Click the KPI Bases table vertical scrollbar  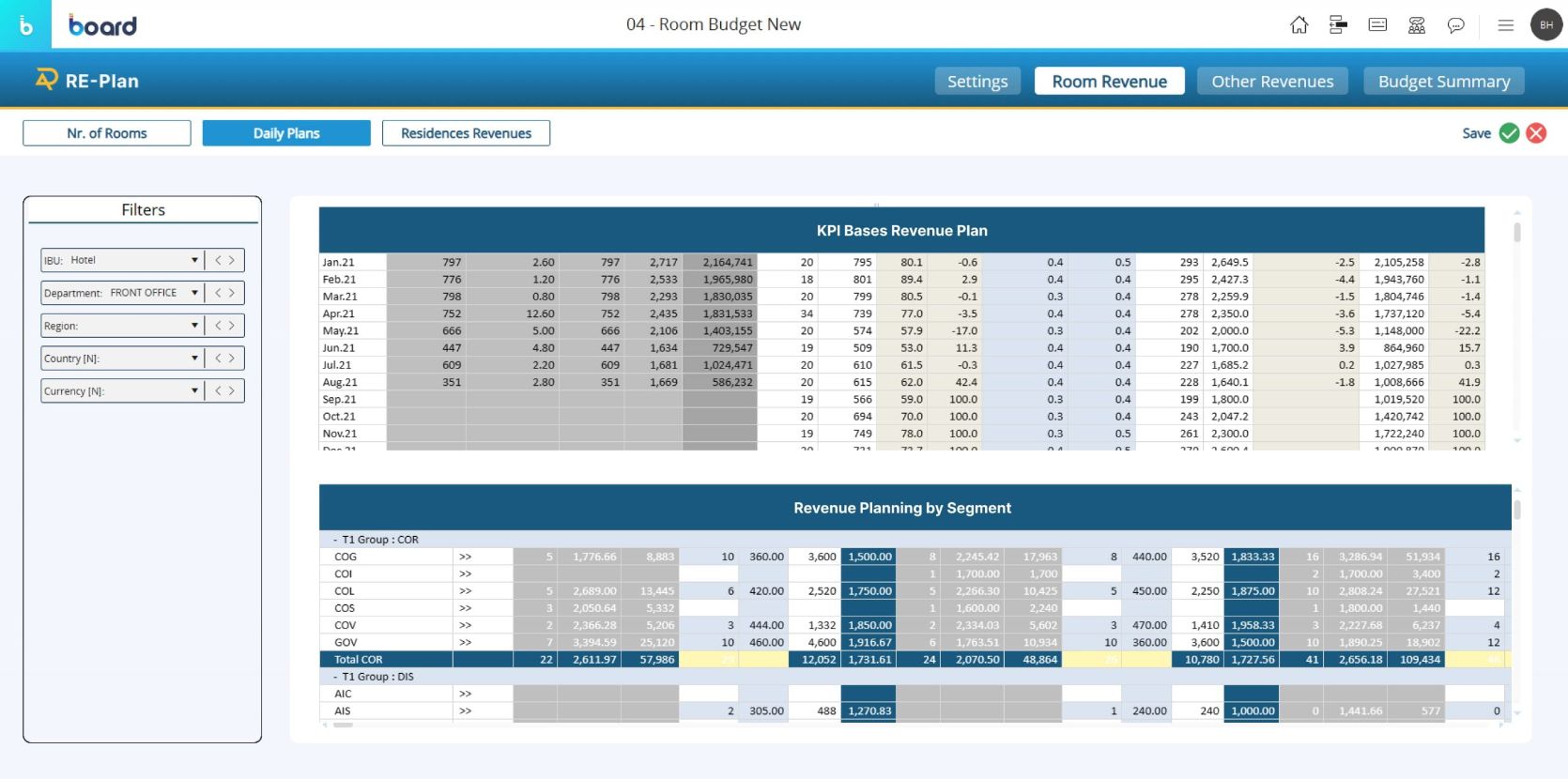point(1516,231)
